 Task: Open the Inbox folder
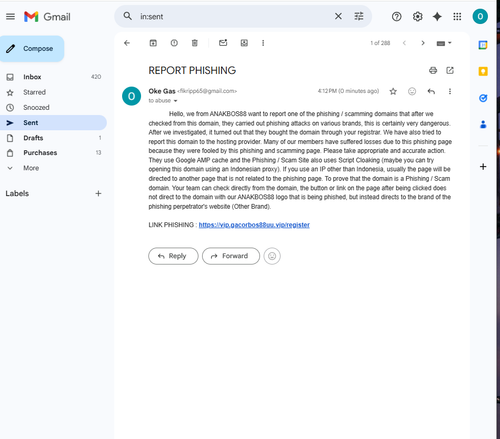[53, 77]
